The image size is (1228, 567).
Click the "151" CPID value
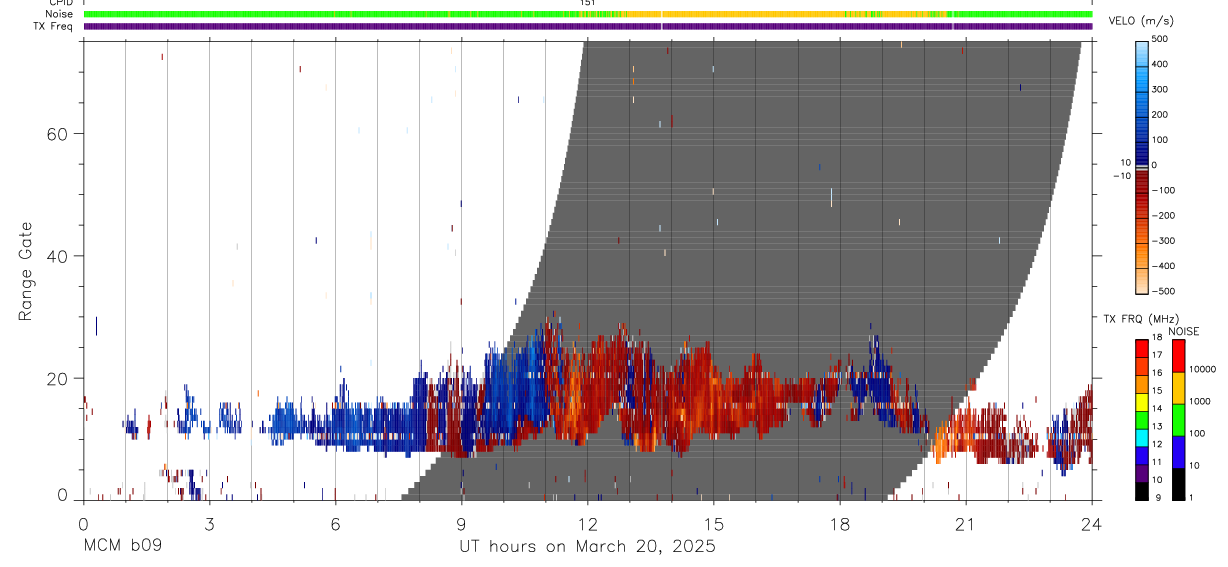click(587, 3)
